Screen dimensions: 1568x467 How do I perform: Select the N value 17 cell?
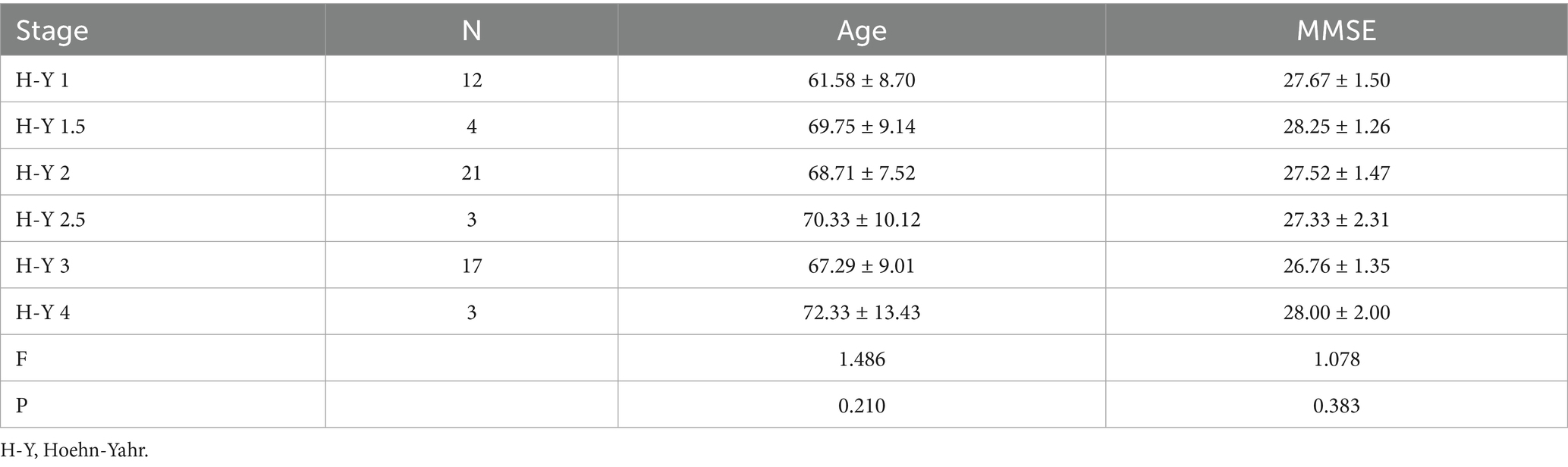(471, 265)
